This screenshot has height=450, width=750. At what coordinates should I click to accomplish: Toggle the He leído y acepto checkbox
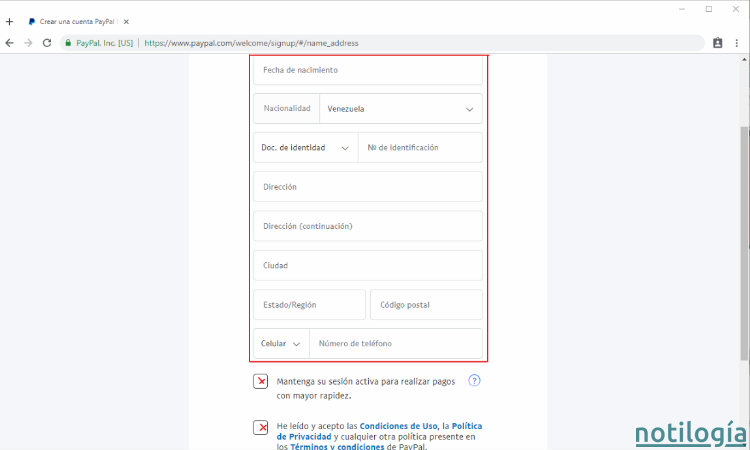261,427
